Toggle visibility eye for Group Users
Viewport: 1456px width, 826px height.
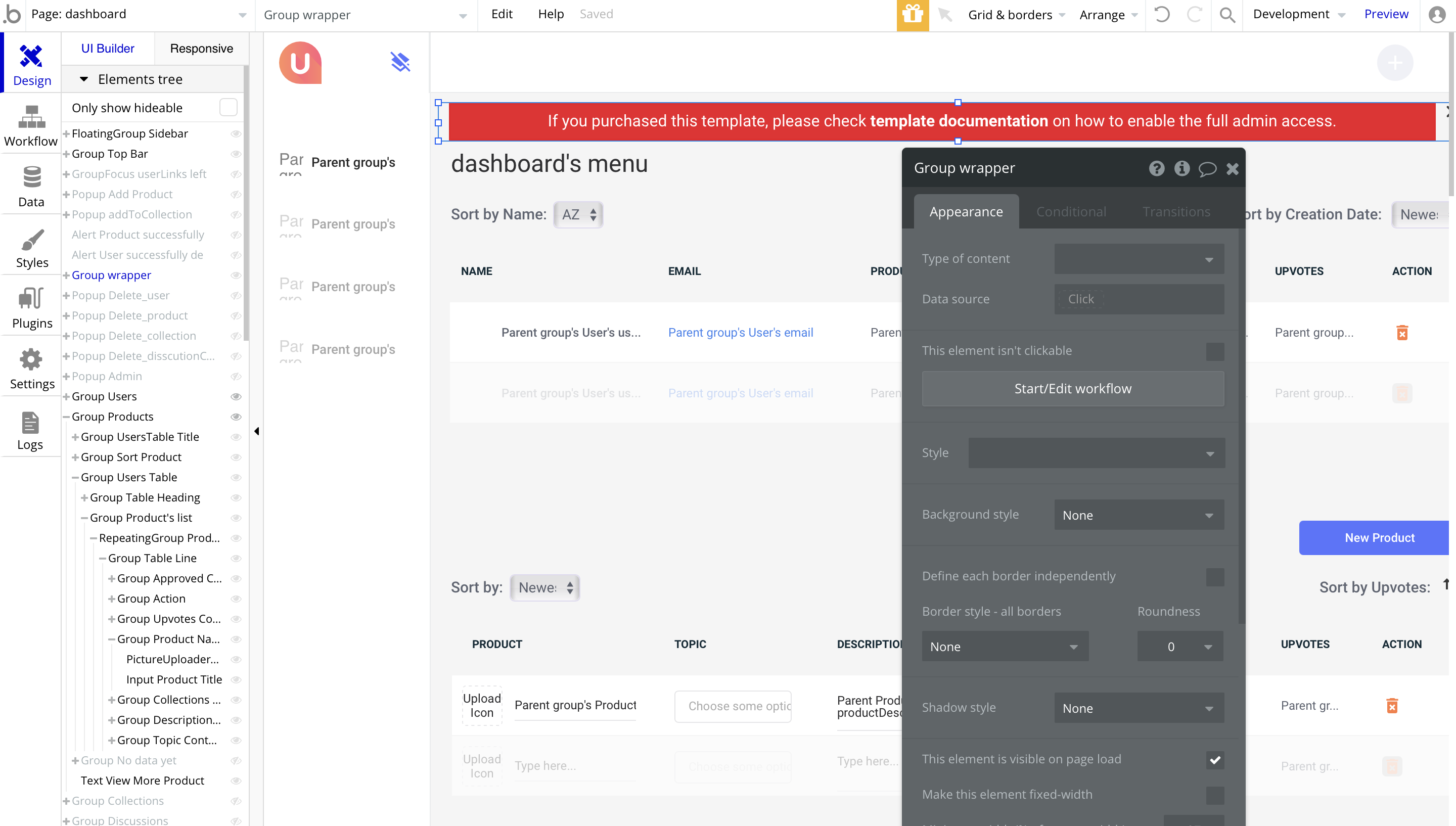point(236,396)
